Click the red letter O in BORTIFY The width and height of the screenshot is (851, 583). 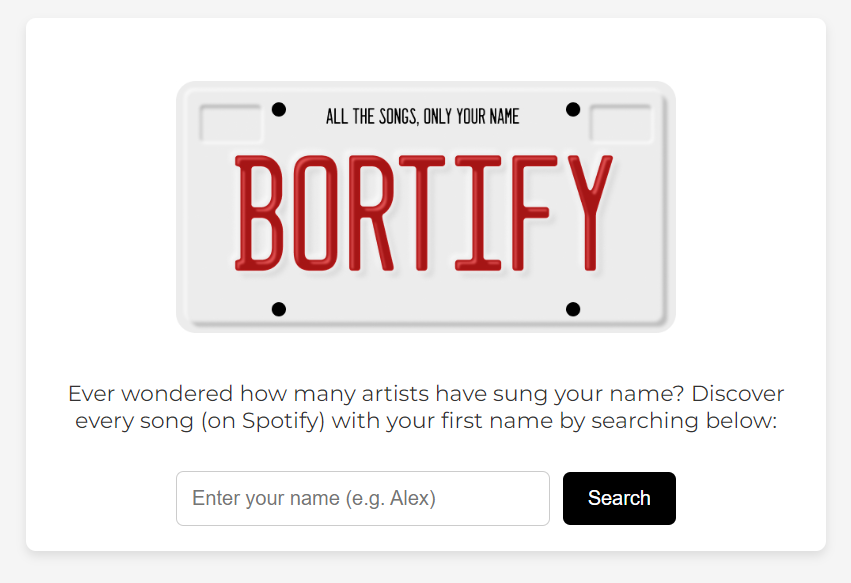(316, 213)
